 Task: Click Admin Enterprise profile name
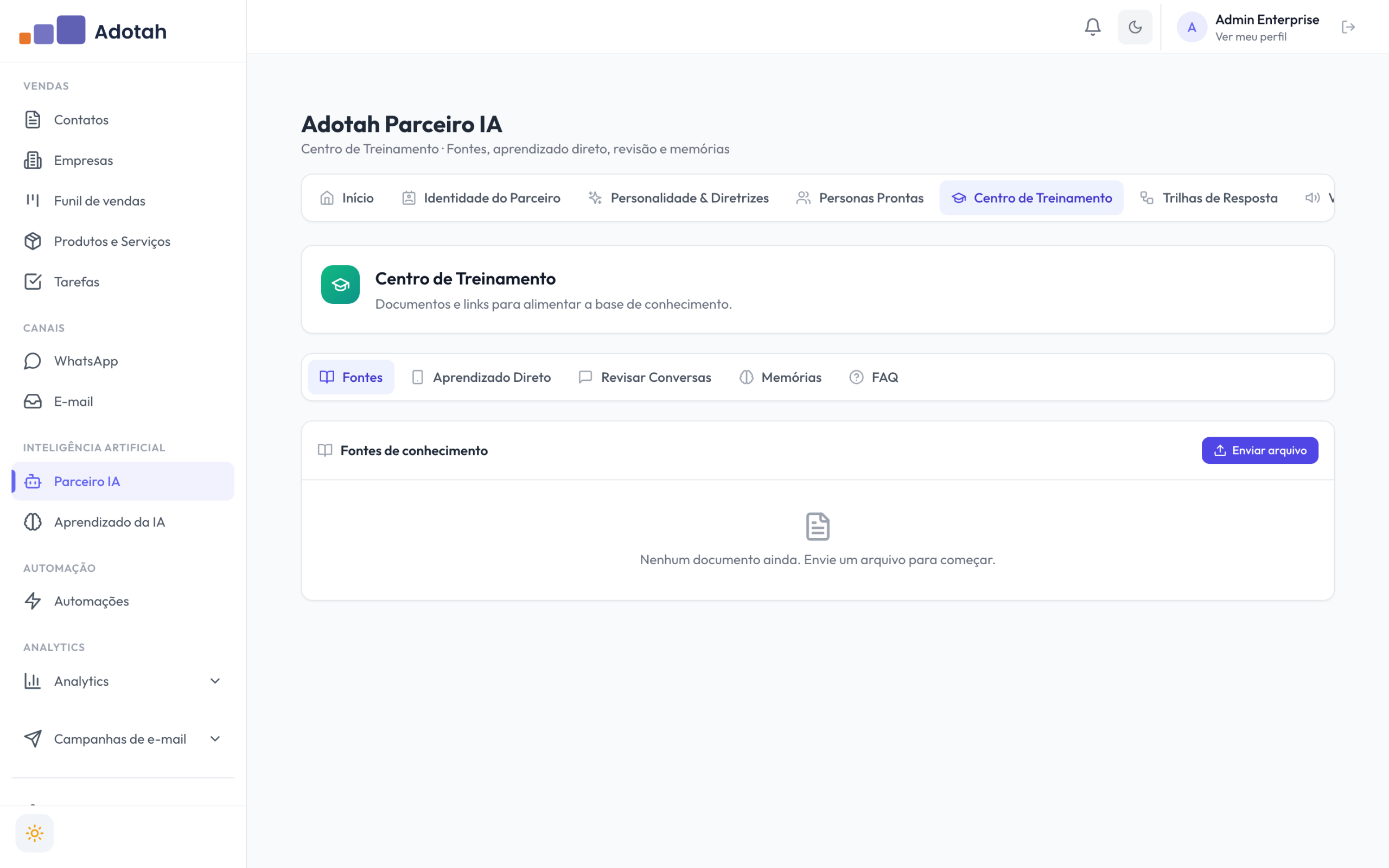(x=1267, y=20)
